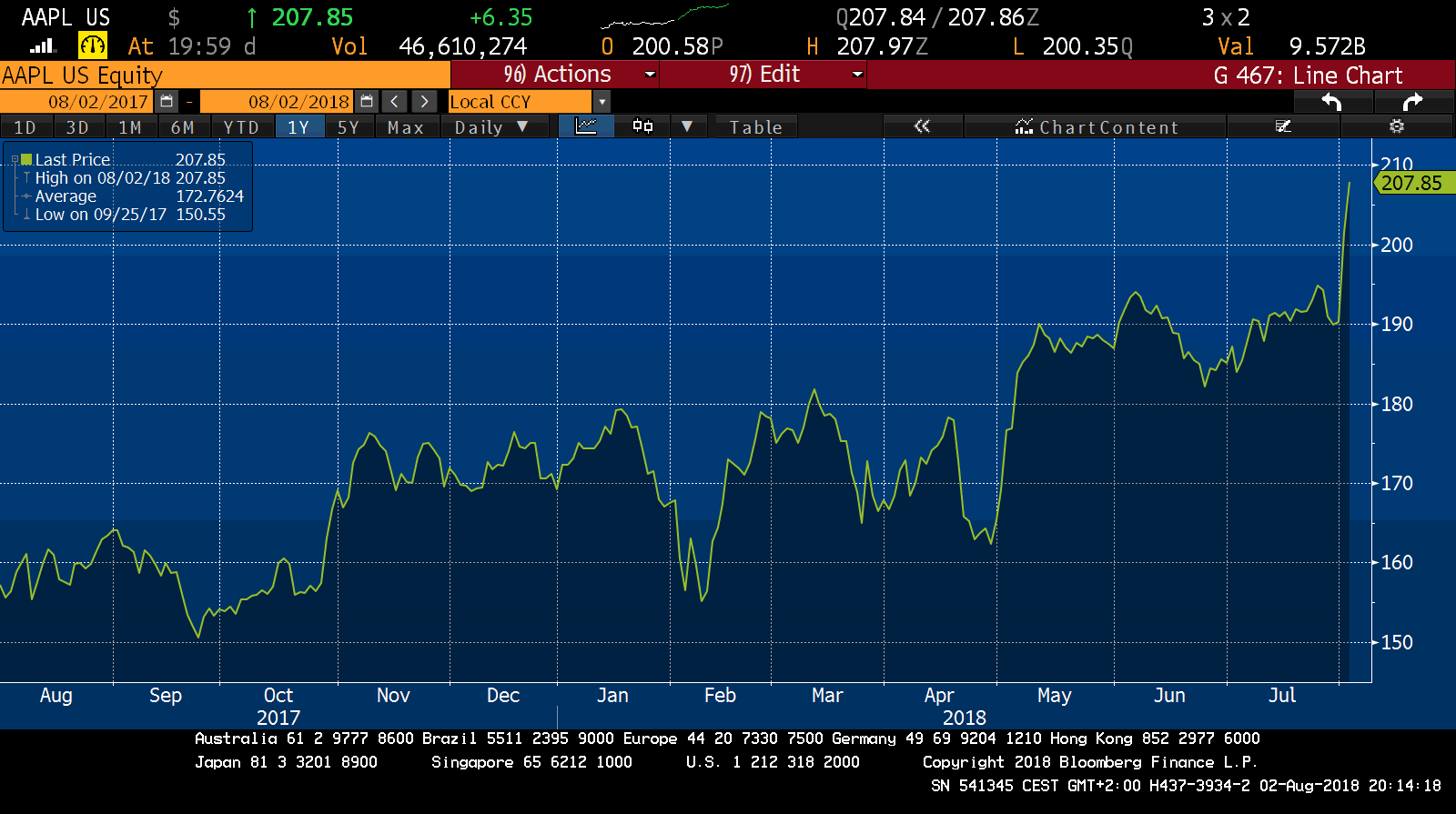Select the 6M time range tab
1456x814 pixels.
click(184, 127)
